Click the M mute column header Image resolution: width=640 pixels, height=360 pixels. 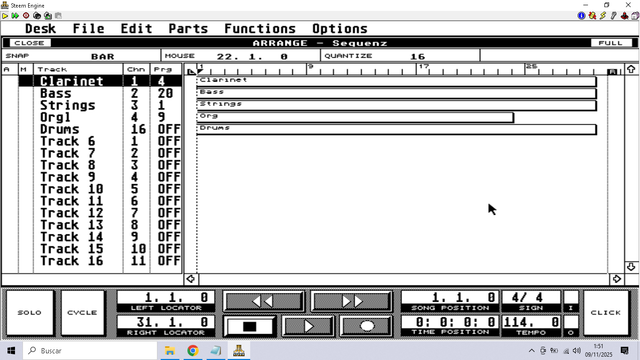[24, 69]
